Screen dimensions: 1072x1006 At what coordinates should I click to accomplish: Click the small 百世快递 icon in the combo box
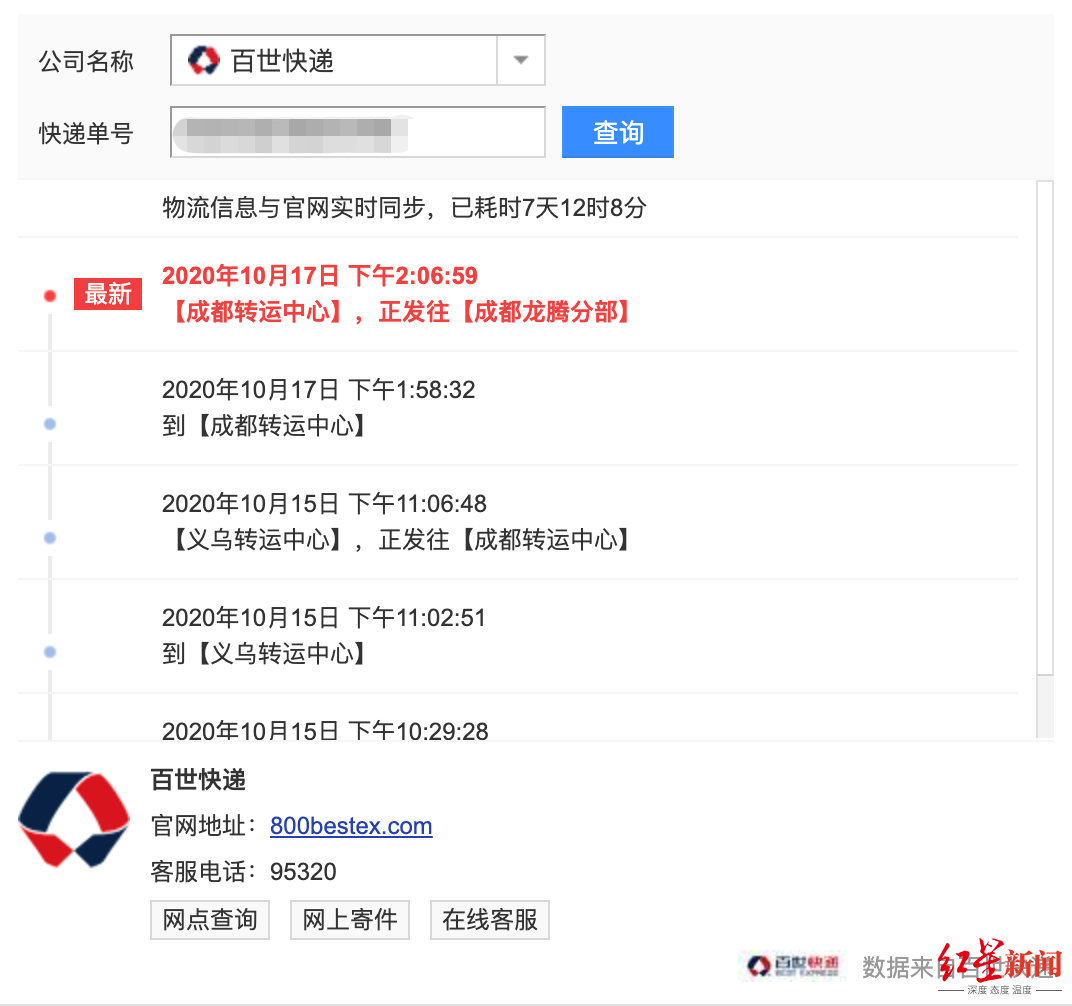point(204,60)
